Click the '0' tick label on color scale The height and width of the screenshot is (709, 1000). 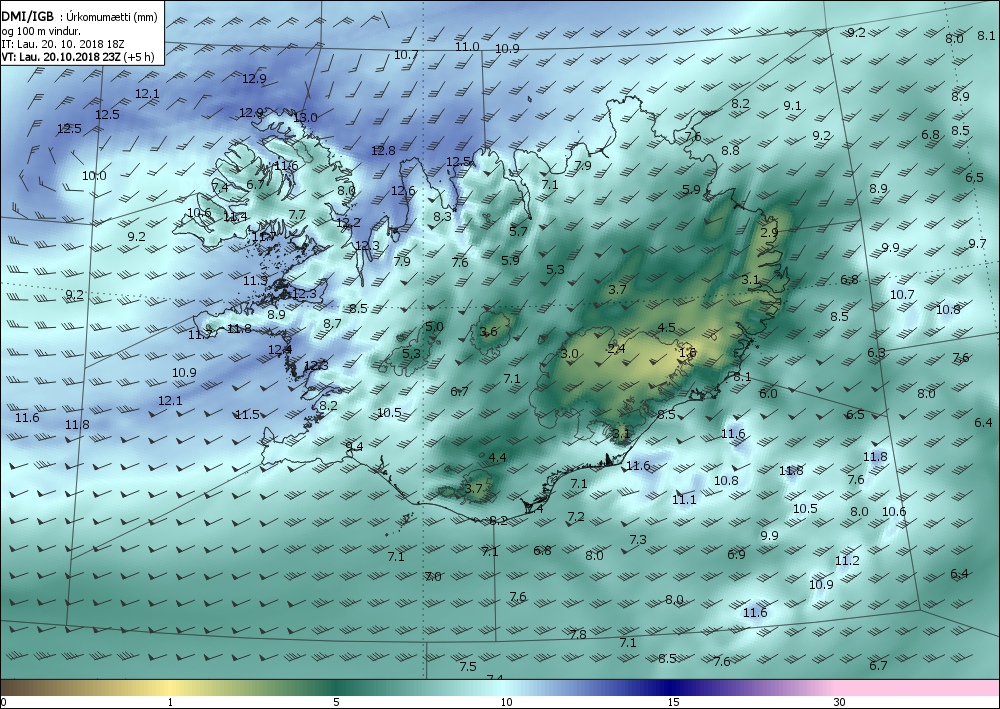(x=3, y=702)
